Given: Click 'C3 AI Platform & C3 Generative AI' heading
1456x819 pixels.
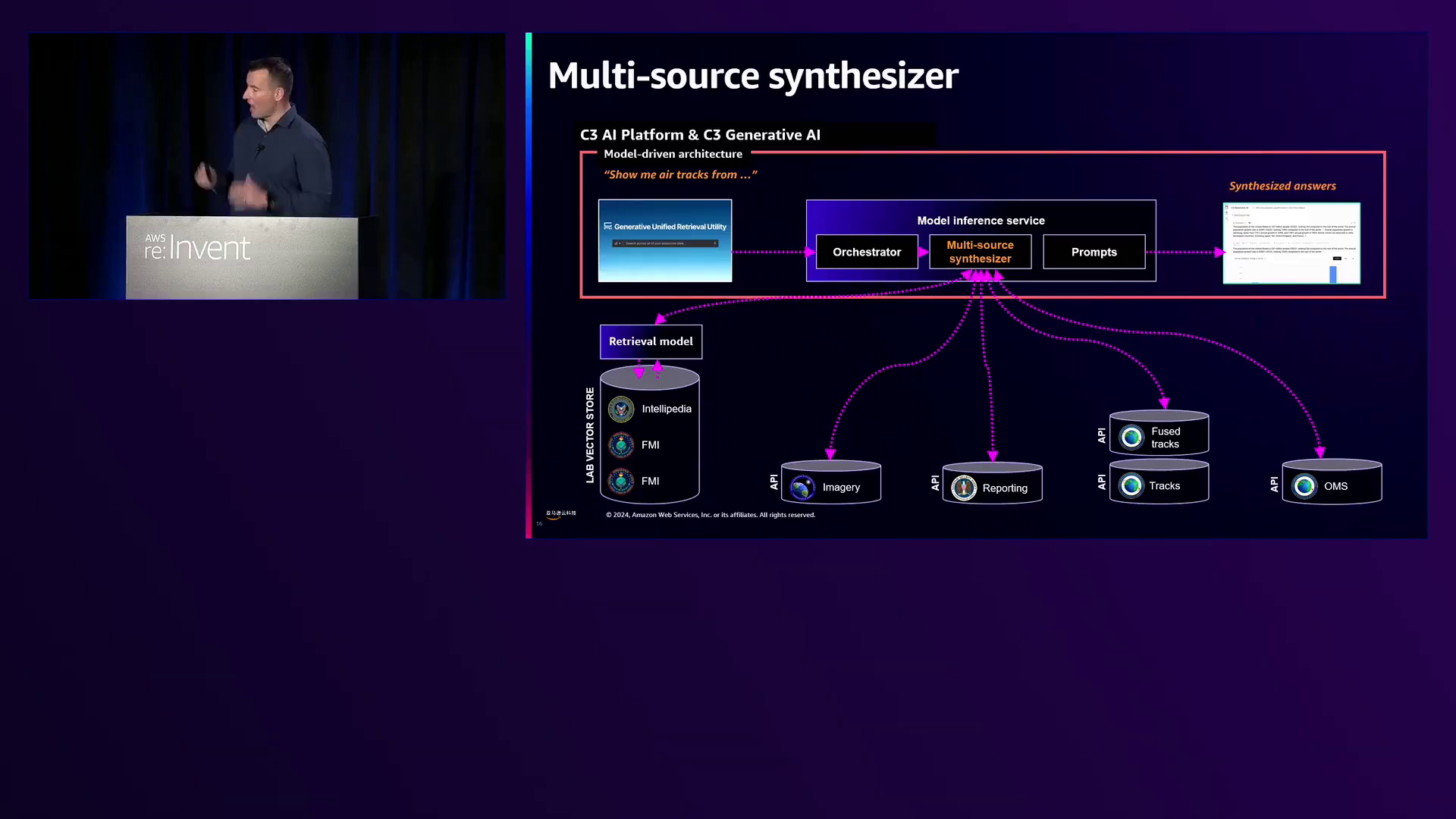Looking at the screenshot, I should pos(700,135).
